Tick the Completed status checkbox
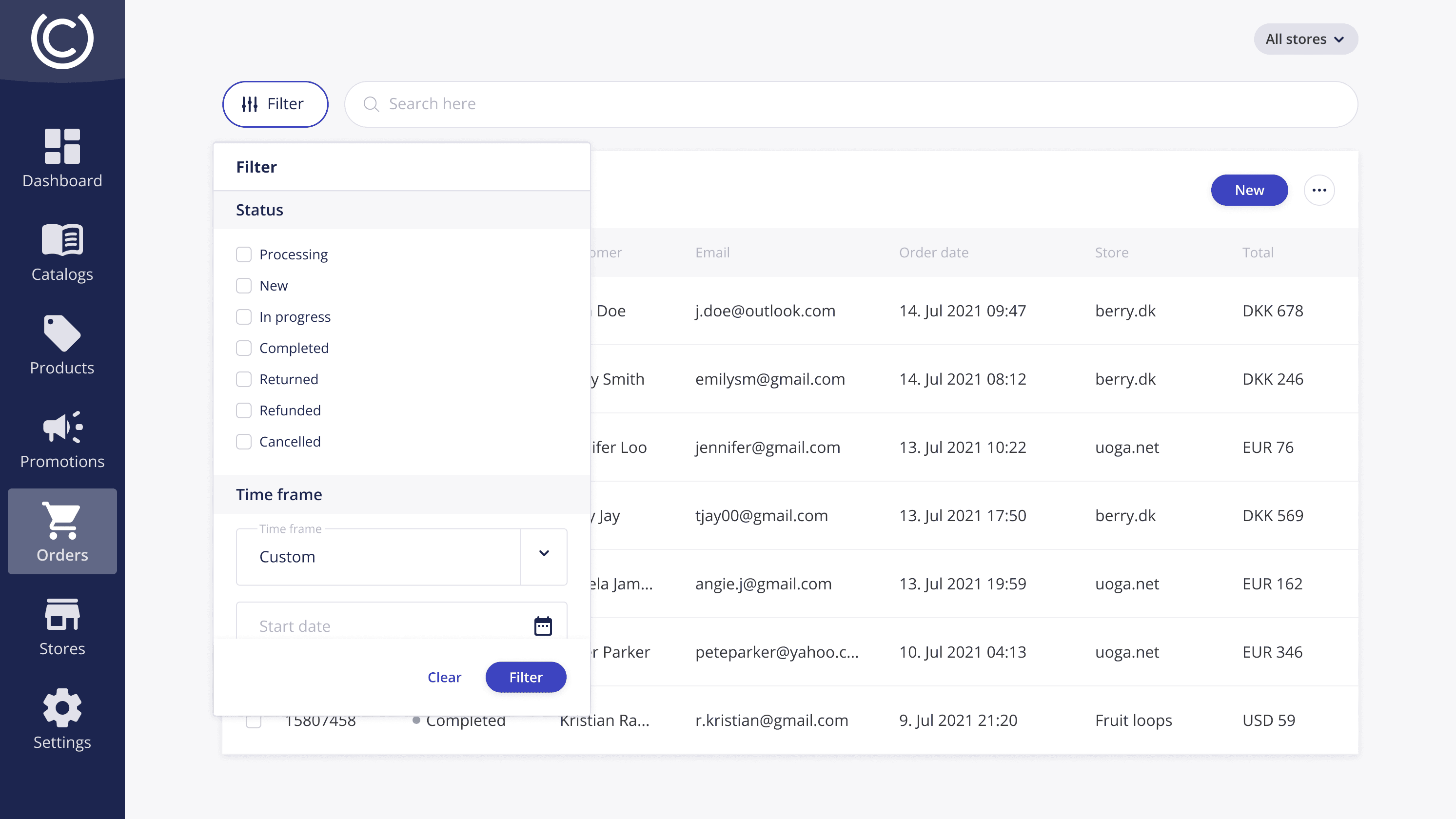 [244, 348]
